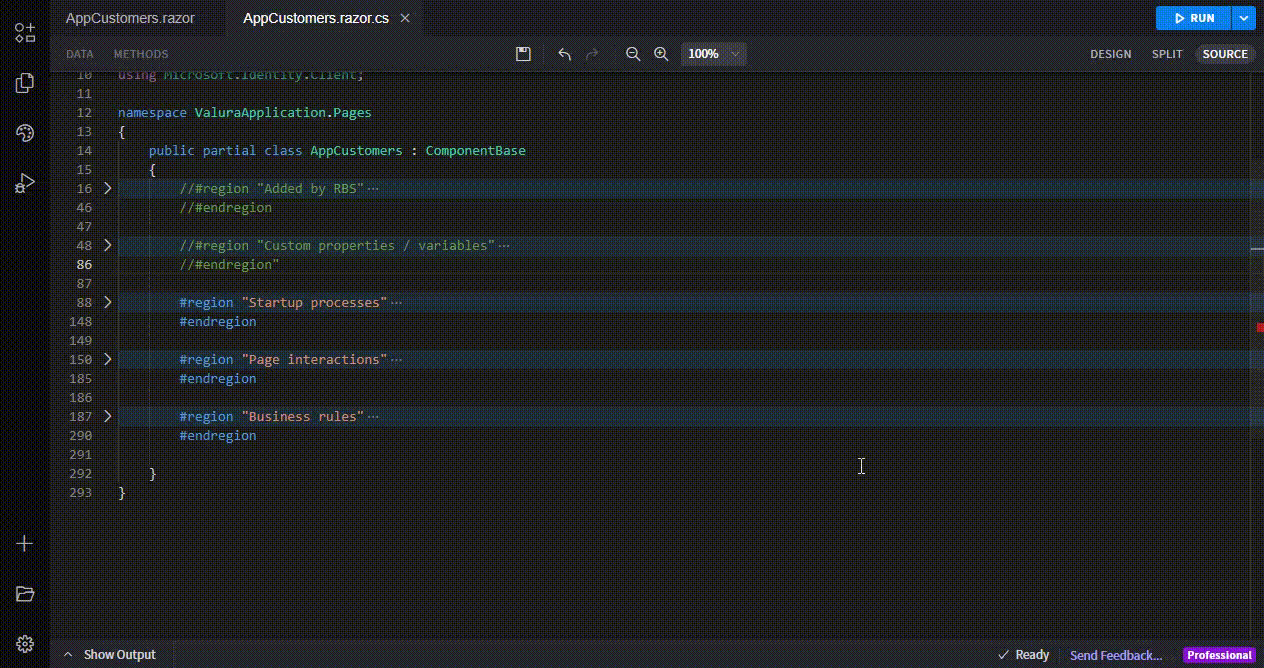The width and height of the screenshot is (1264, 668).
Task: Click the folded ellipsis after "Business rules"
Action: point(373,417)
